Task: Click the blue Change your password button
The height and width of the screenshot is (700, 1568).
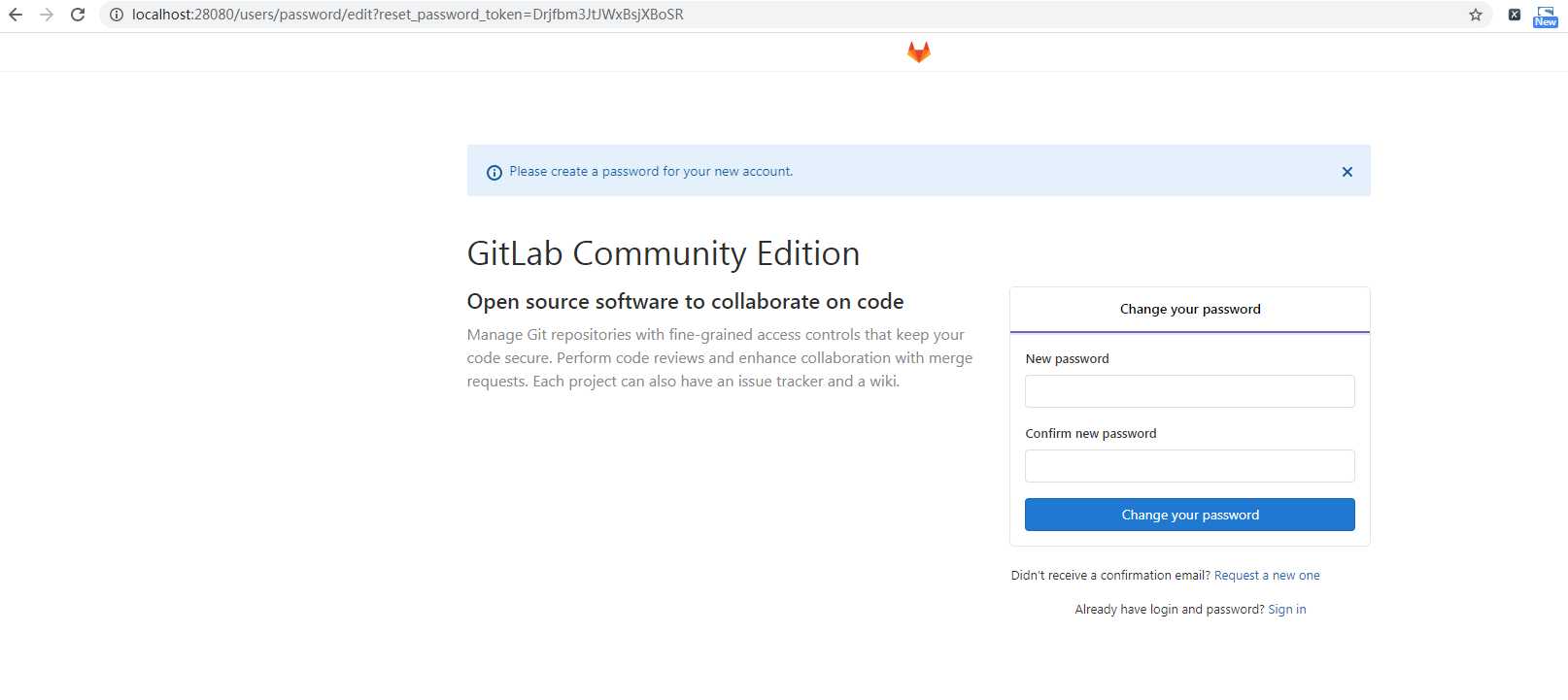Action: 1190,515
